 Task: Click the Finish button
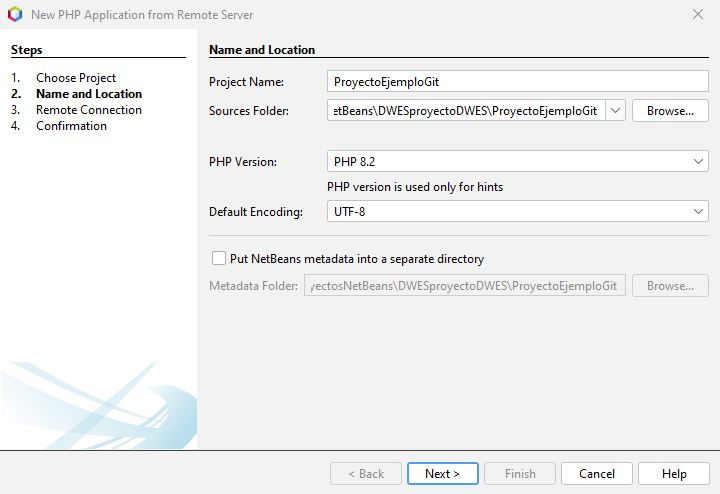519,473
